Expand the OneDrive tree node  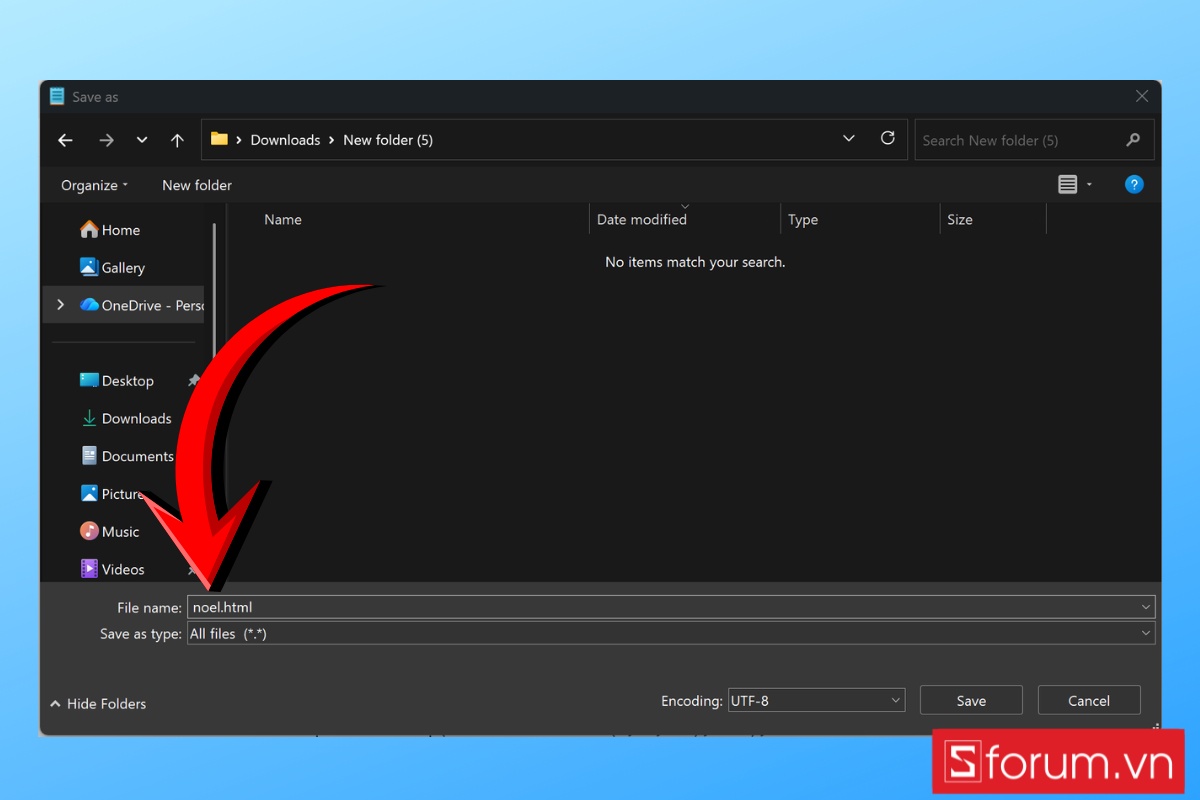point(61,305)
